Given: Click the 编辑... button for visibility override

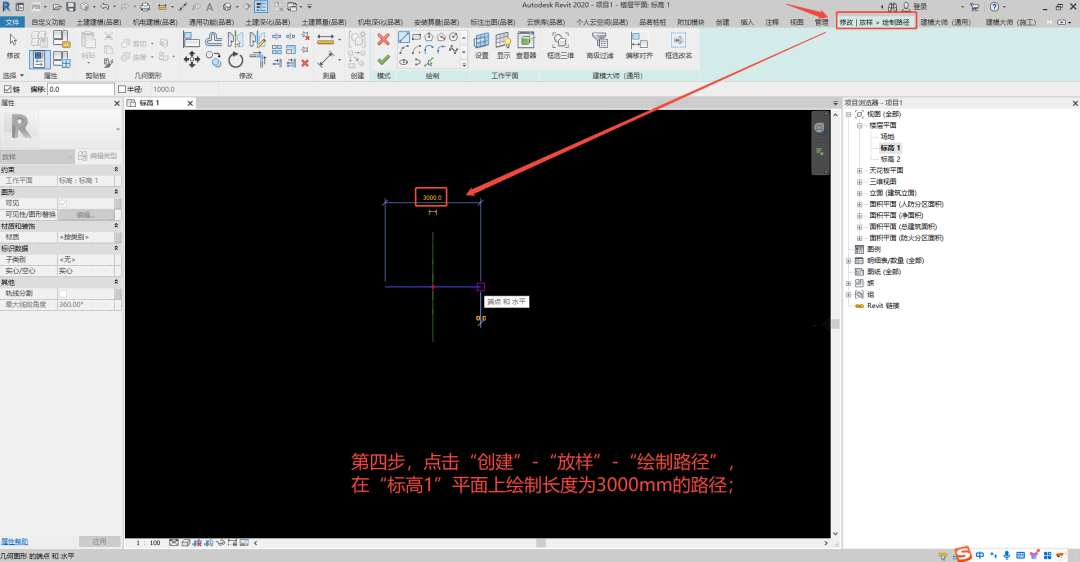Looking at the screenshot, I should click(85, 215).
